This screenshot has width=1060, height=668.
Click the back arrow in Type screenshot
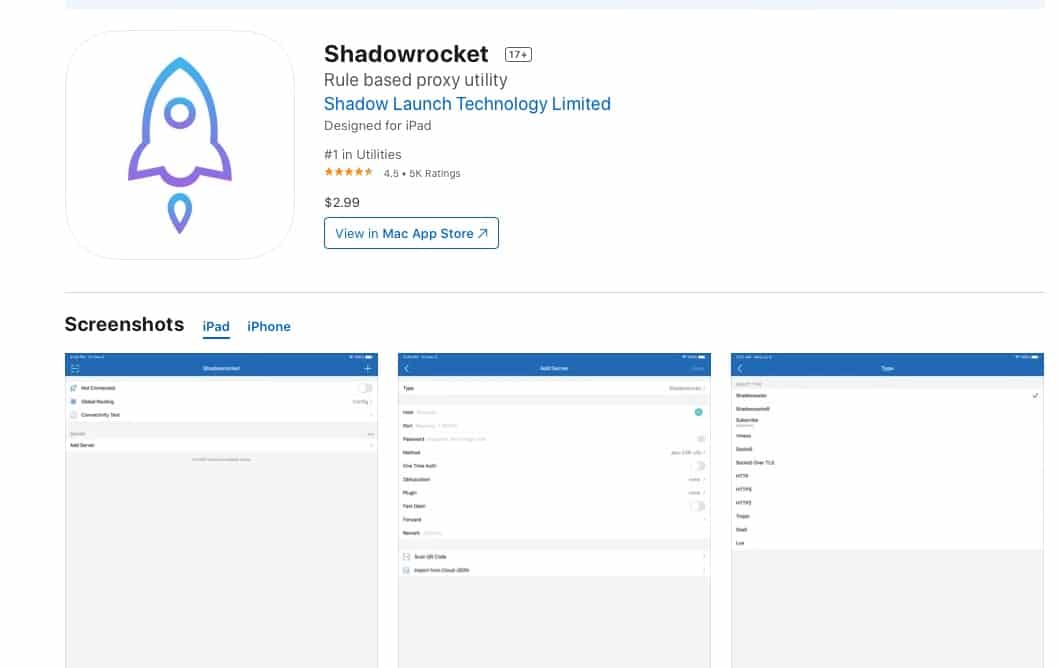click(x=740, y=369)
